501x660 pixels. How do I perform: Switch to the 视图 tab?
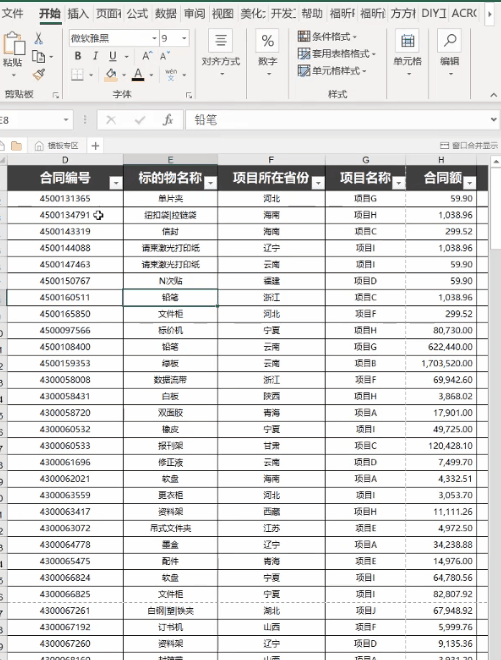pos(222,13)
